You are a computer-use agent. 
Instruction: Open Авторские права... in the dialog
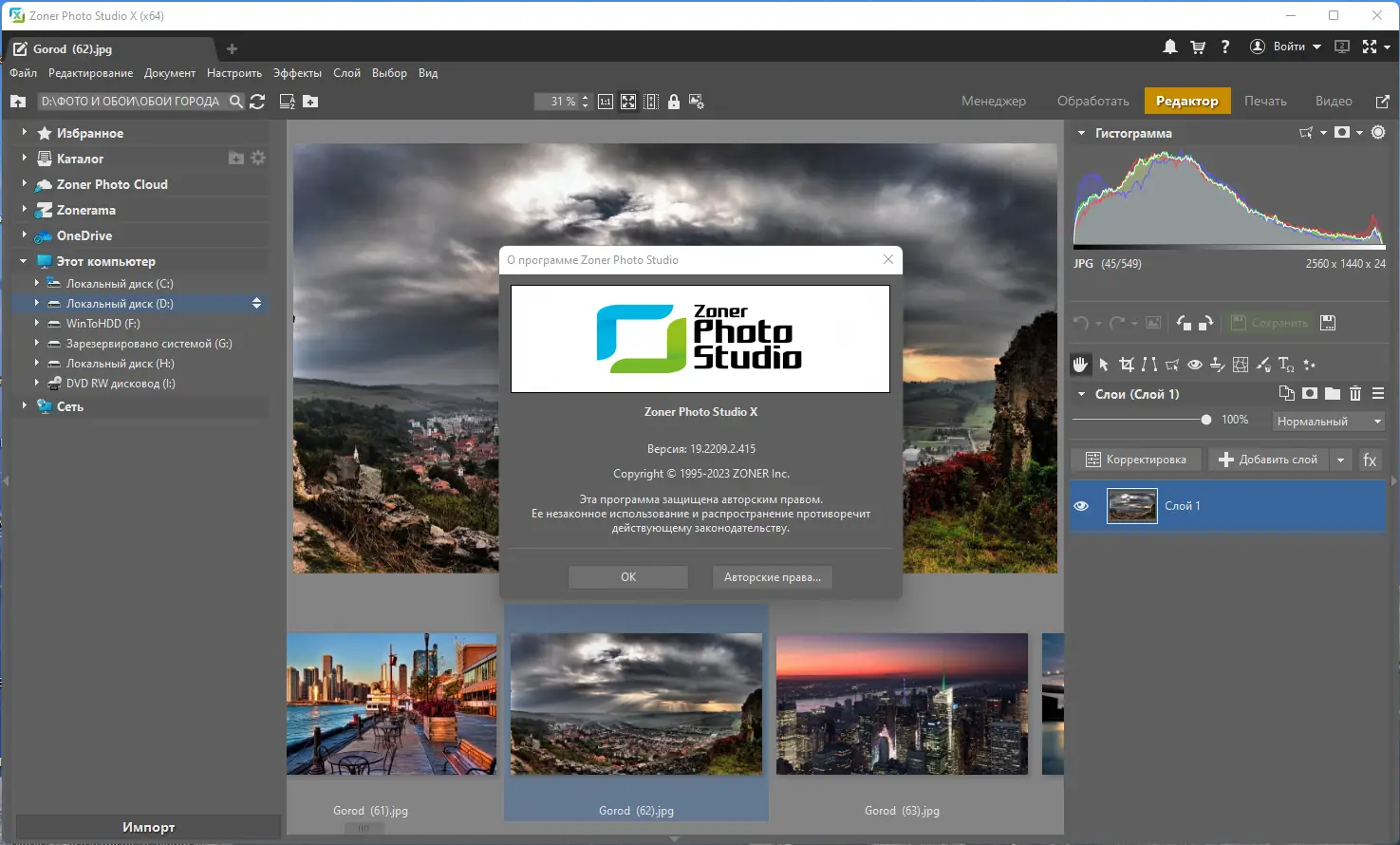(773, 577)
